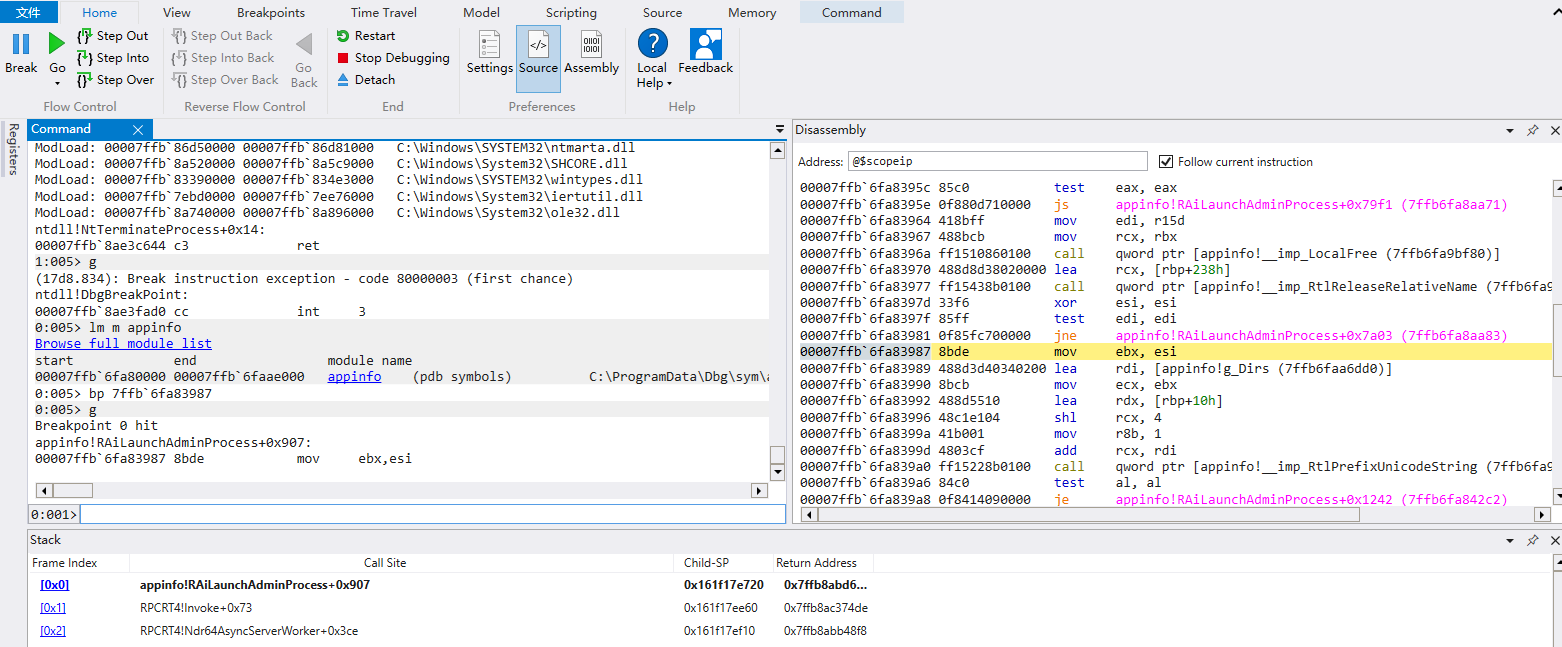Click the Step Over button
This screenshot has height=647, width=1562.
click(x=115, y=80)
